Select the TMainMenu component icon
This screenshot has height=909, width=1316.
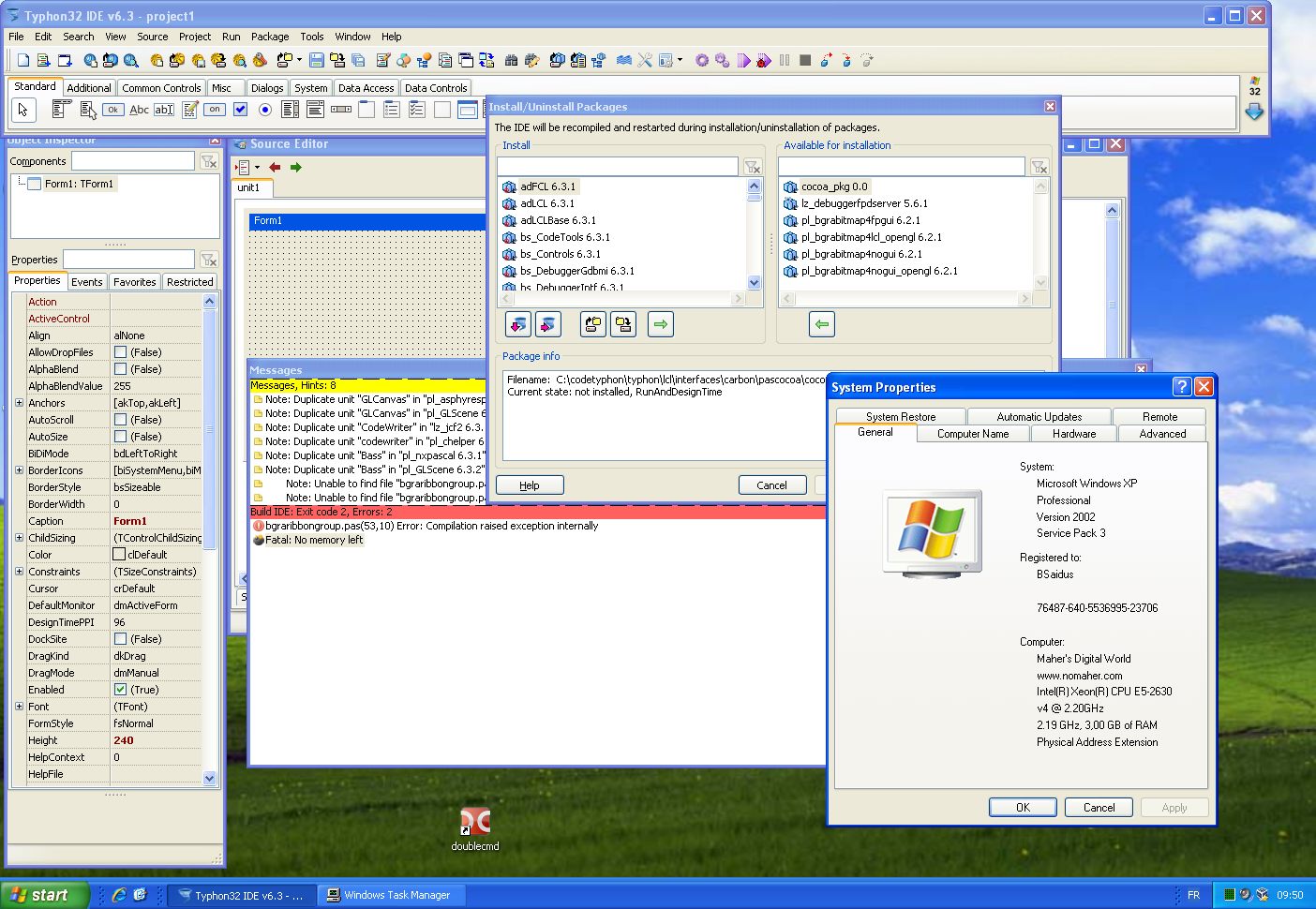coord(61,110)
